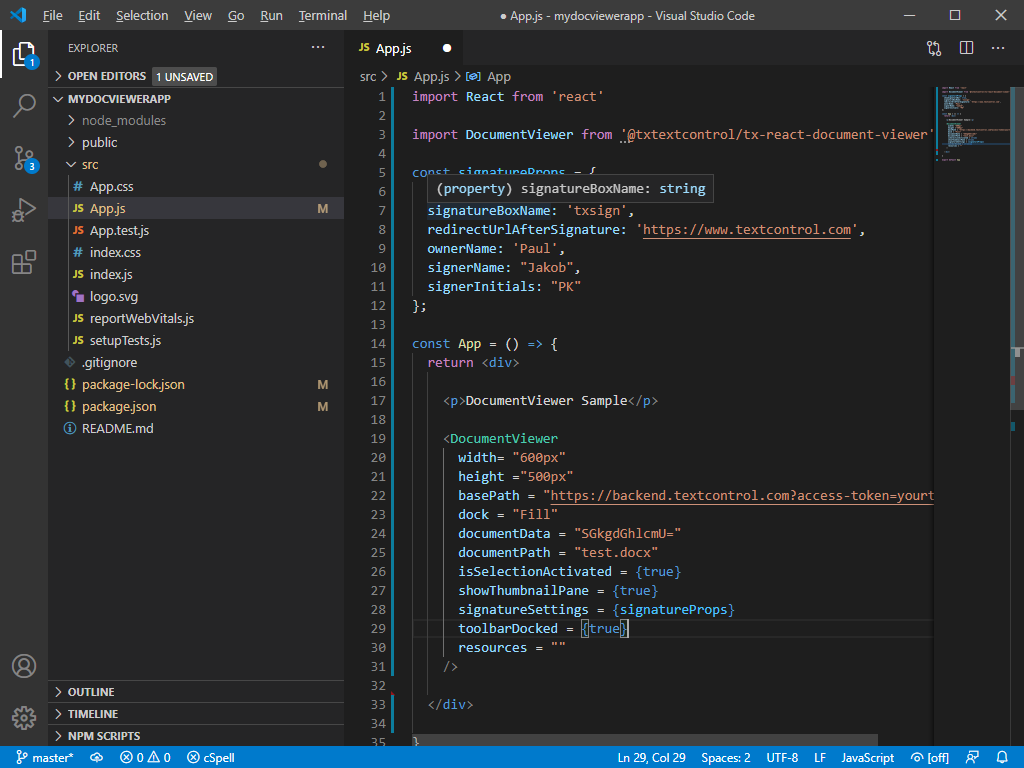This screenshot has height=768, width=1024.
Task: Open the Edit menu
Action: [89, 16]
